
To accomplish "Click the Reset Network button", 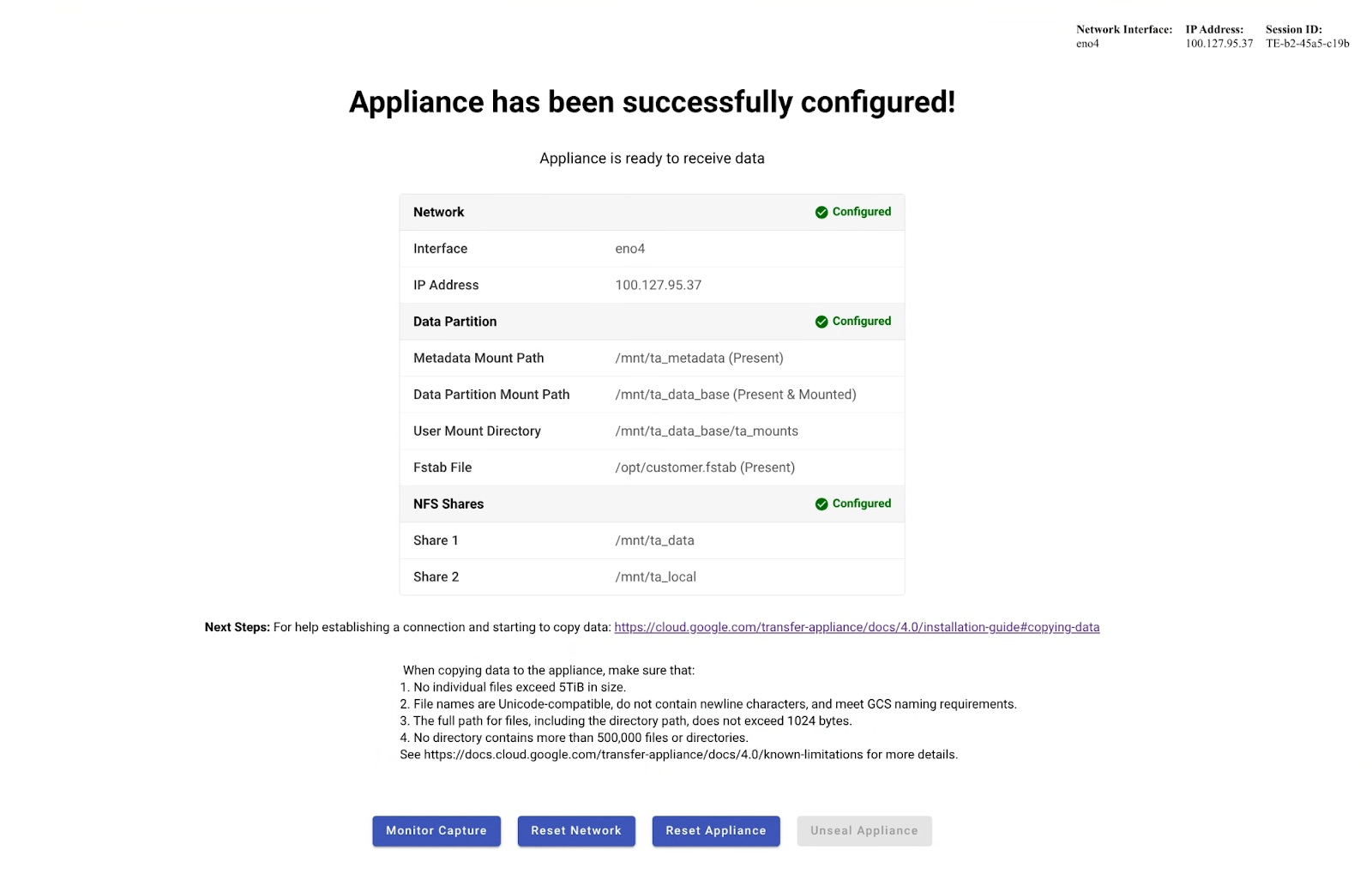I will 575,830.
